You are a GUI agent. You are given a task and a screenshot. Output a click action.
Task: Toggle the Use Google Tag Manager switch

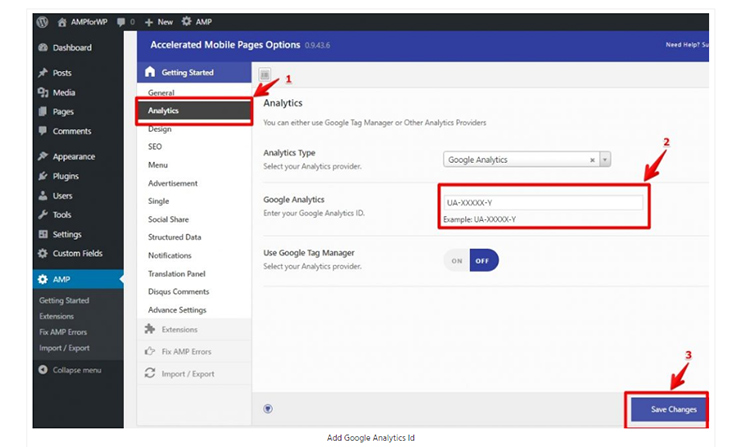470,260
